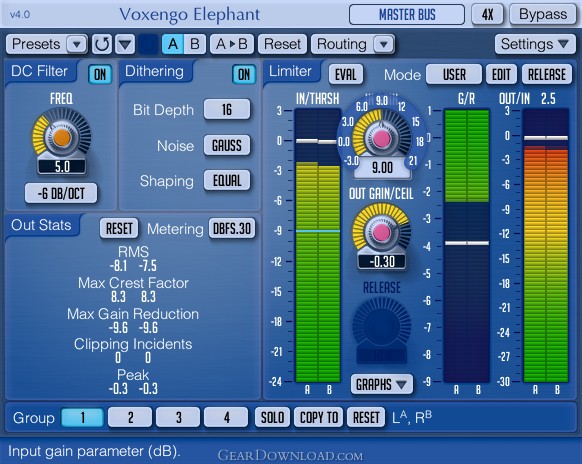Open the Routing menu
582x464 pixels.
[342, 44]
